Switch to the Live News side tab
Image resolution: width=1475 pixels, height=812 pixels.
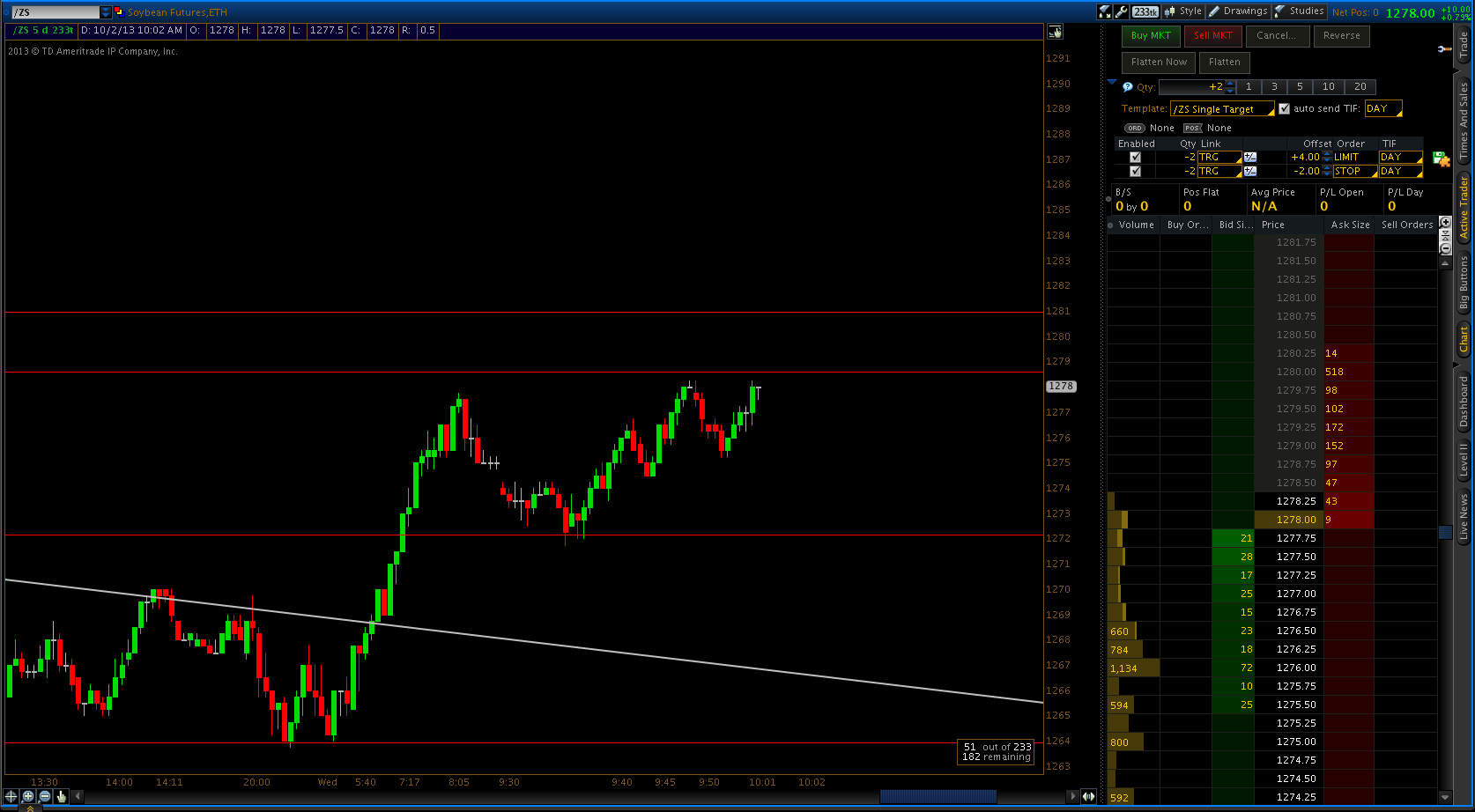click(x=1464, y=517)
